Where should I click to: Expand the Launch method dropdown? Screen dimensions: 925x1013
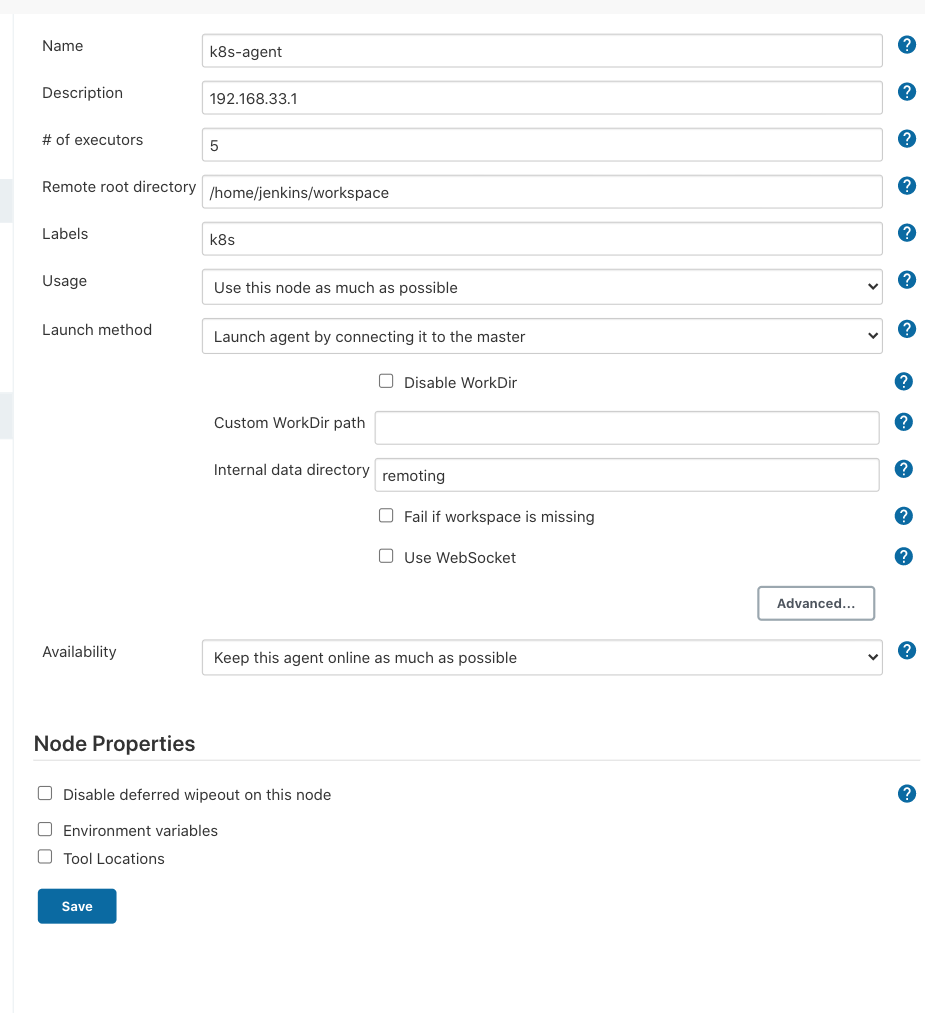(541, 337)
